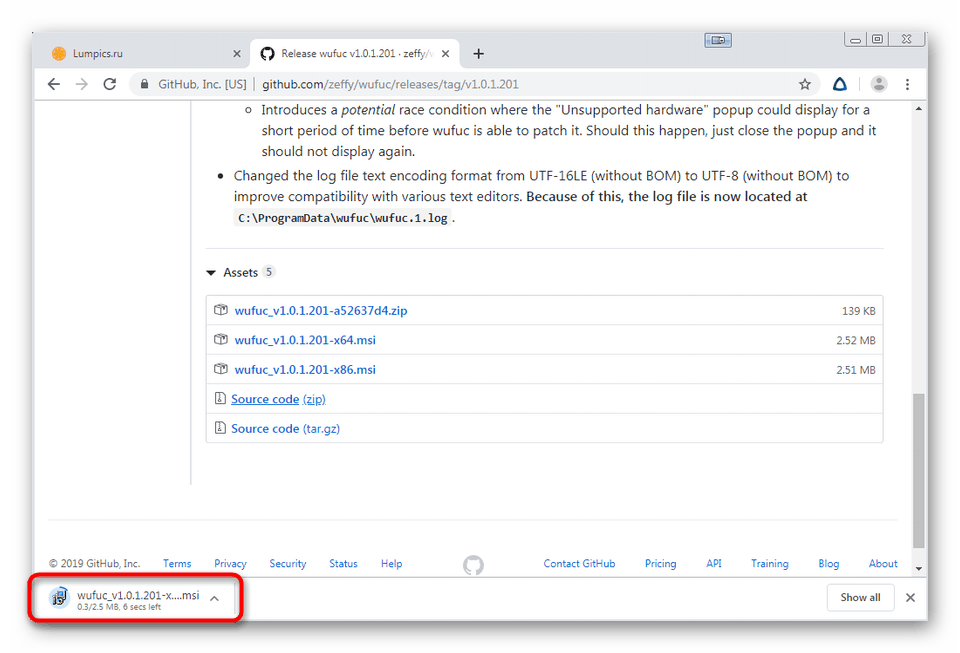Open the Chrome three-dot menu
Viewport: 960px width, 653px height.
coord(907,84)
